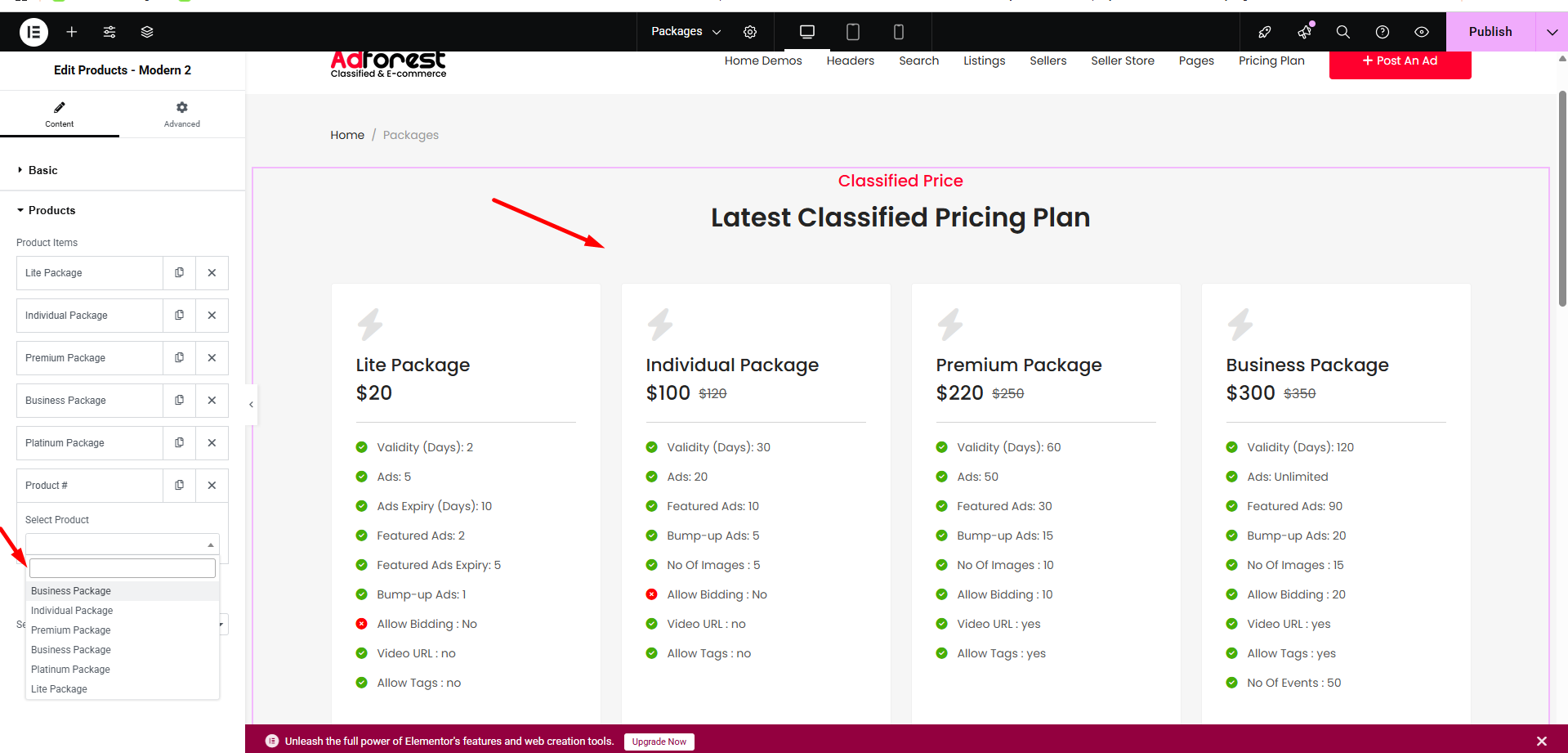Open the Help question mark icon

coord(1383,32)
